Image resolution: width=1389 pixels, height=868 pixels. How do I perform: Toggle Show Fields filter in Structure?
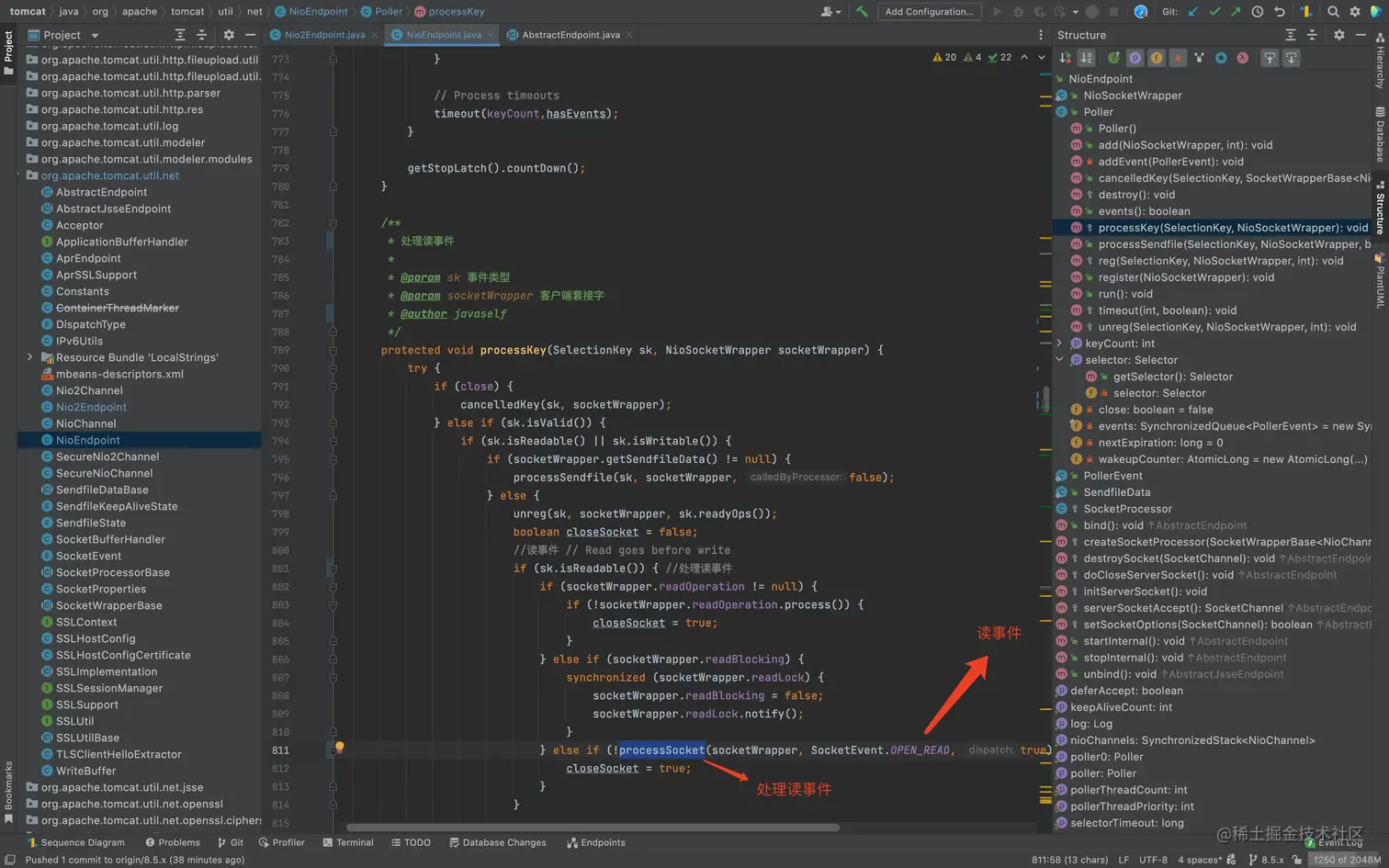[1157, 58]
